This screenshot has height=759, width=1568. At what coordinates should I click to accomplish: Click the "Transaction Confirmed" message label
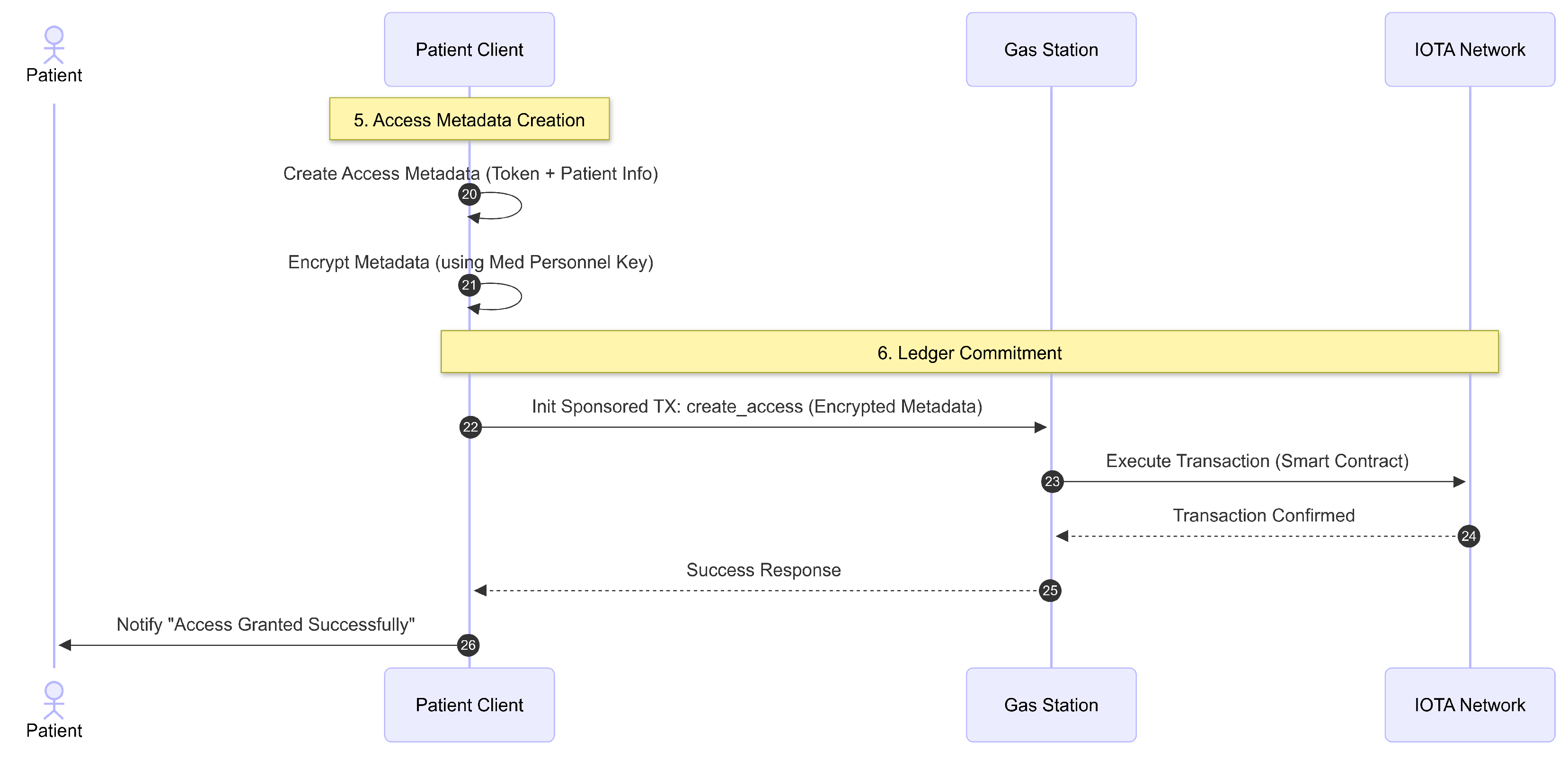(x=1263, y=515)
